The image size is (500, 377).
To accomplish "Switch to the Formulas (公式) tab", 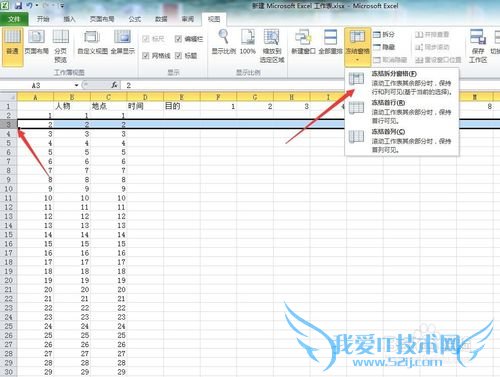I will 135,19.
